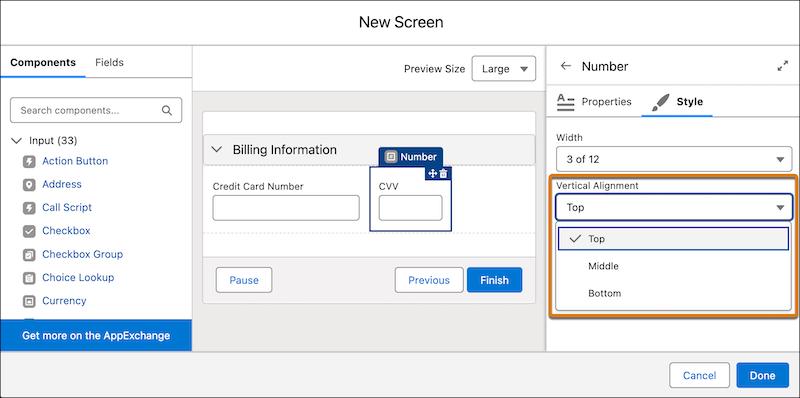Image resolution: width=800 pixels, height=398 pixels.
Task: Collapse the Input (33) components group
Action: (16, 140)
